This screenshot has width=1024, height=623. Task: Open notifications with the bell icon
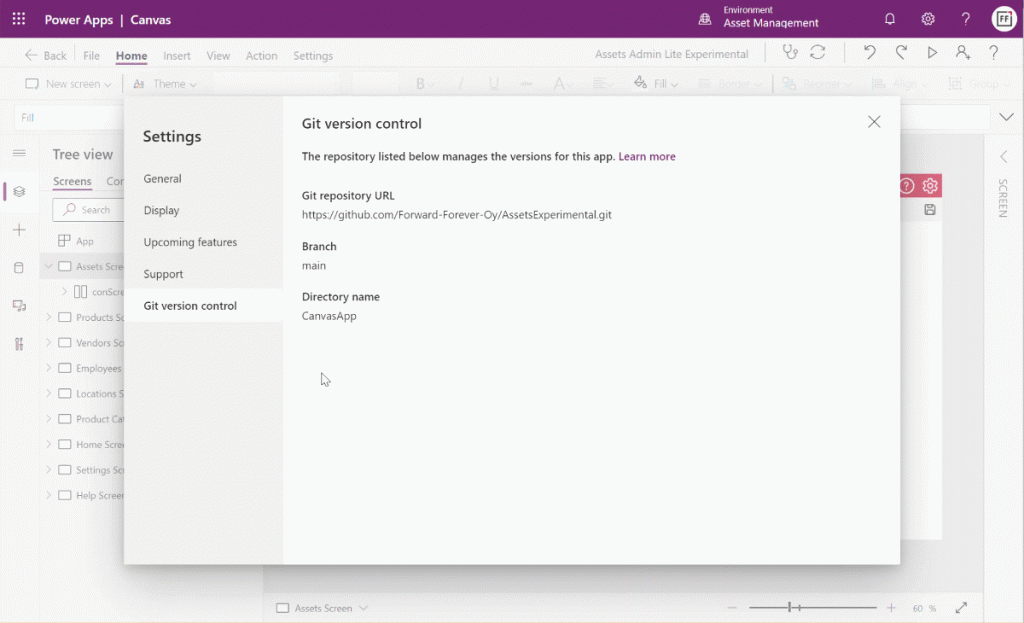890,18
